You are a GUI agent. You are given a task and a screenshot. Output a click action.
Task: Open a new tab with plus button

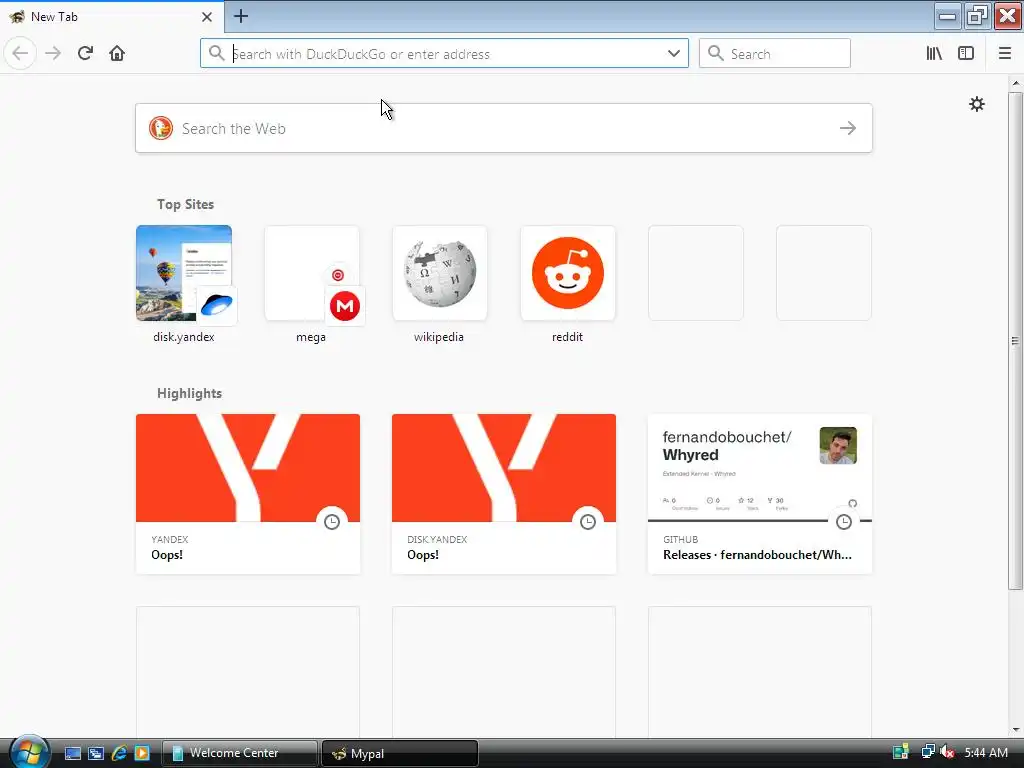tap(240, 16)
